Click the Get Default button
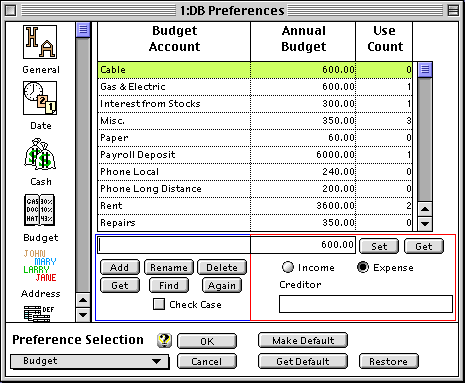The height and width of the screenshot is (383, 465). point(303,361)
